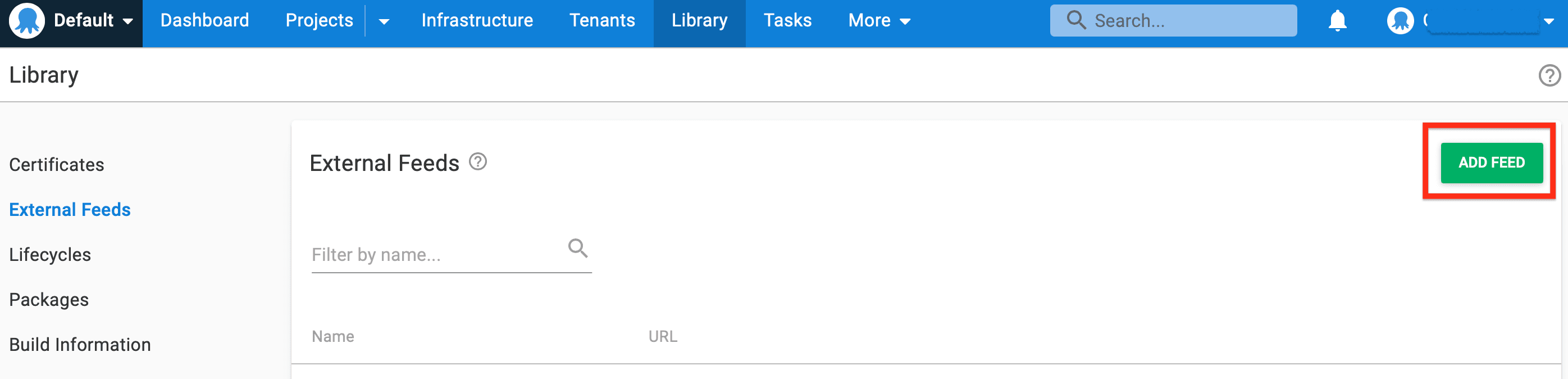Open Certificates in the library sidebar
Screen dimensions: 1568x379
tap(57, 165)
